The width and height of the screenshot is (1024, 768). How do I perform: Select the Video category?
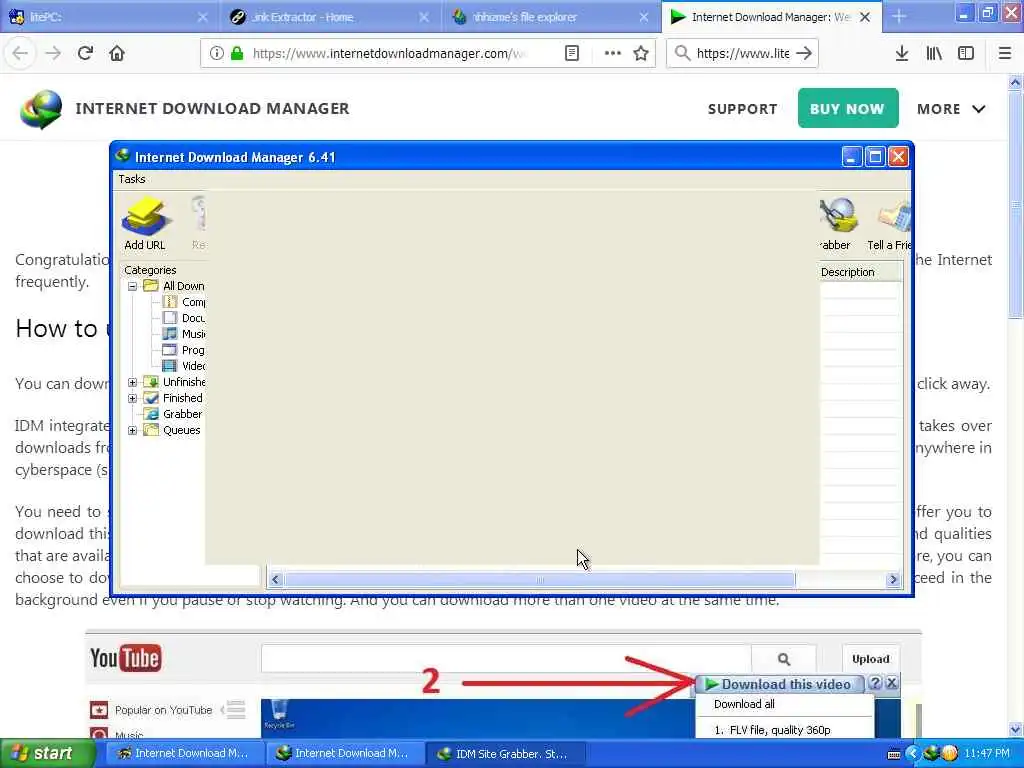[184, 366]
